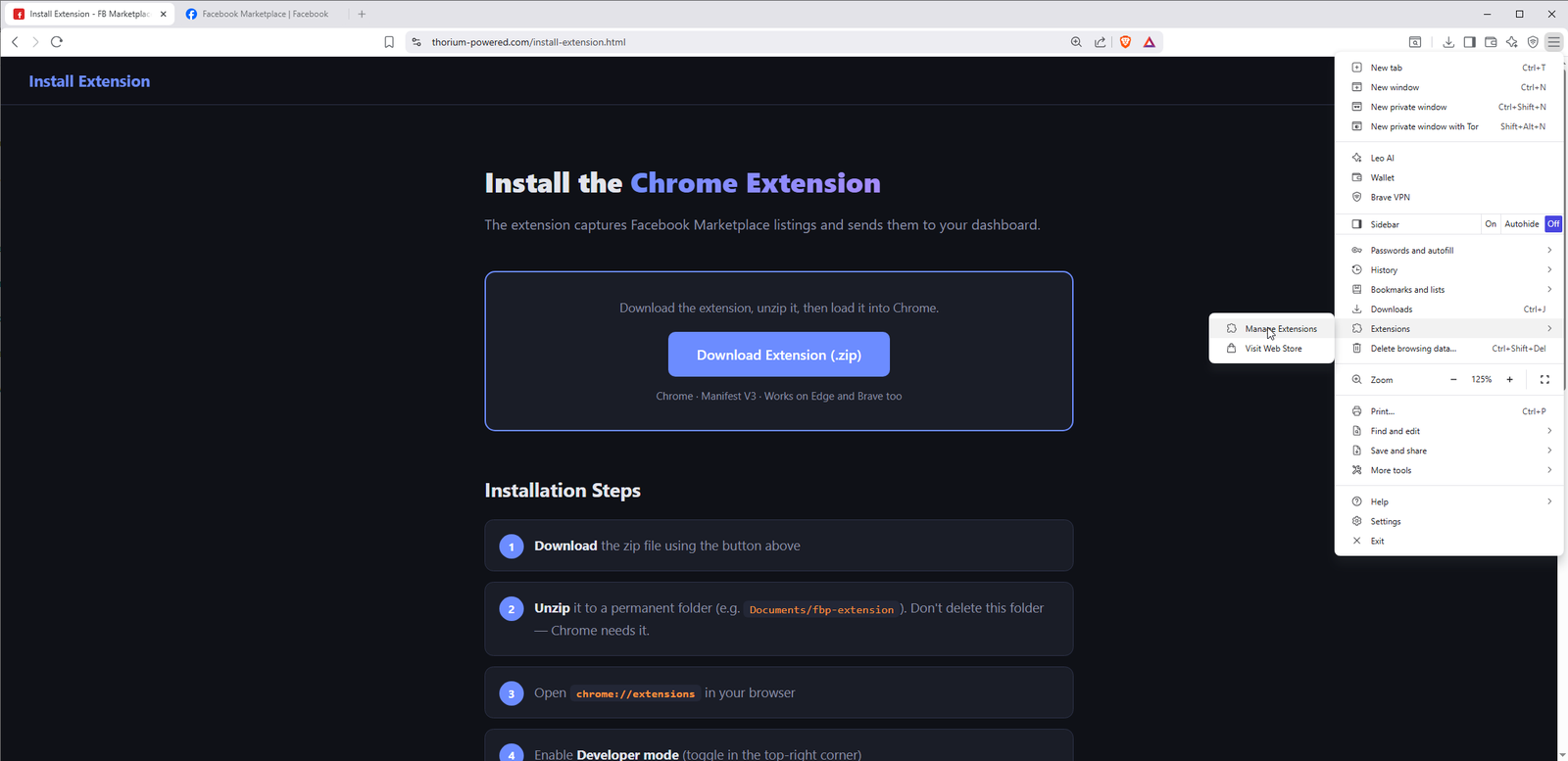Expand Save and share submenu
The image size is (1568, 761).
pyautogui.click(x=1448, y=451)
